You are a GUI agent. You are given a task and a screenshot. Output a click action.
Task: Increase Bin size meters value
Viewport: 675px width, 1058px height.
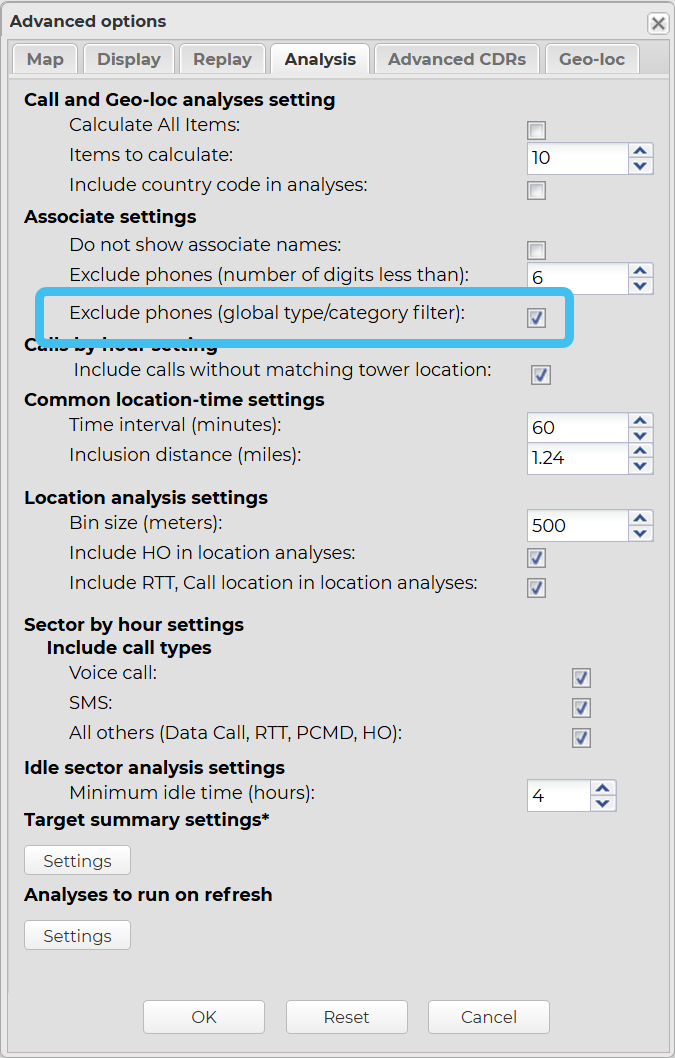(x=641, y=518)
